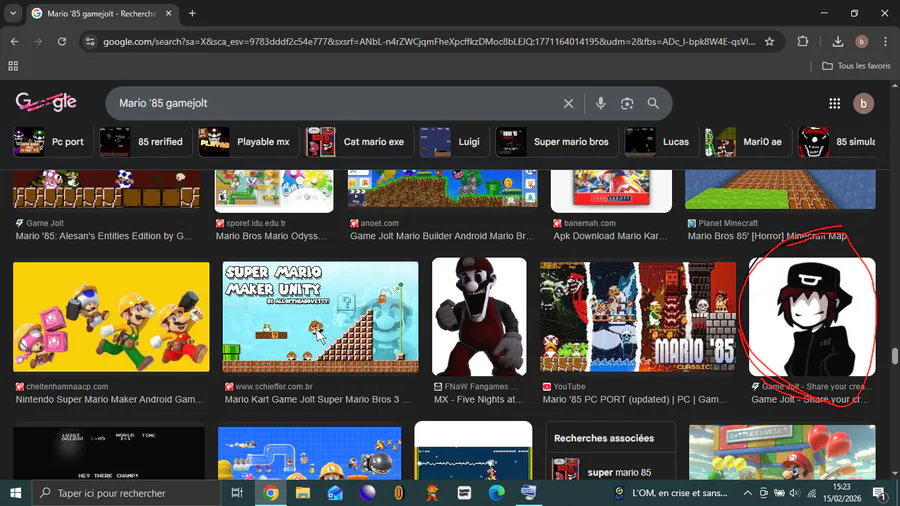This screenshot has width=900, height=506.
Task: Go back to the previous page
Action: click(14, 41)
